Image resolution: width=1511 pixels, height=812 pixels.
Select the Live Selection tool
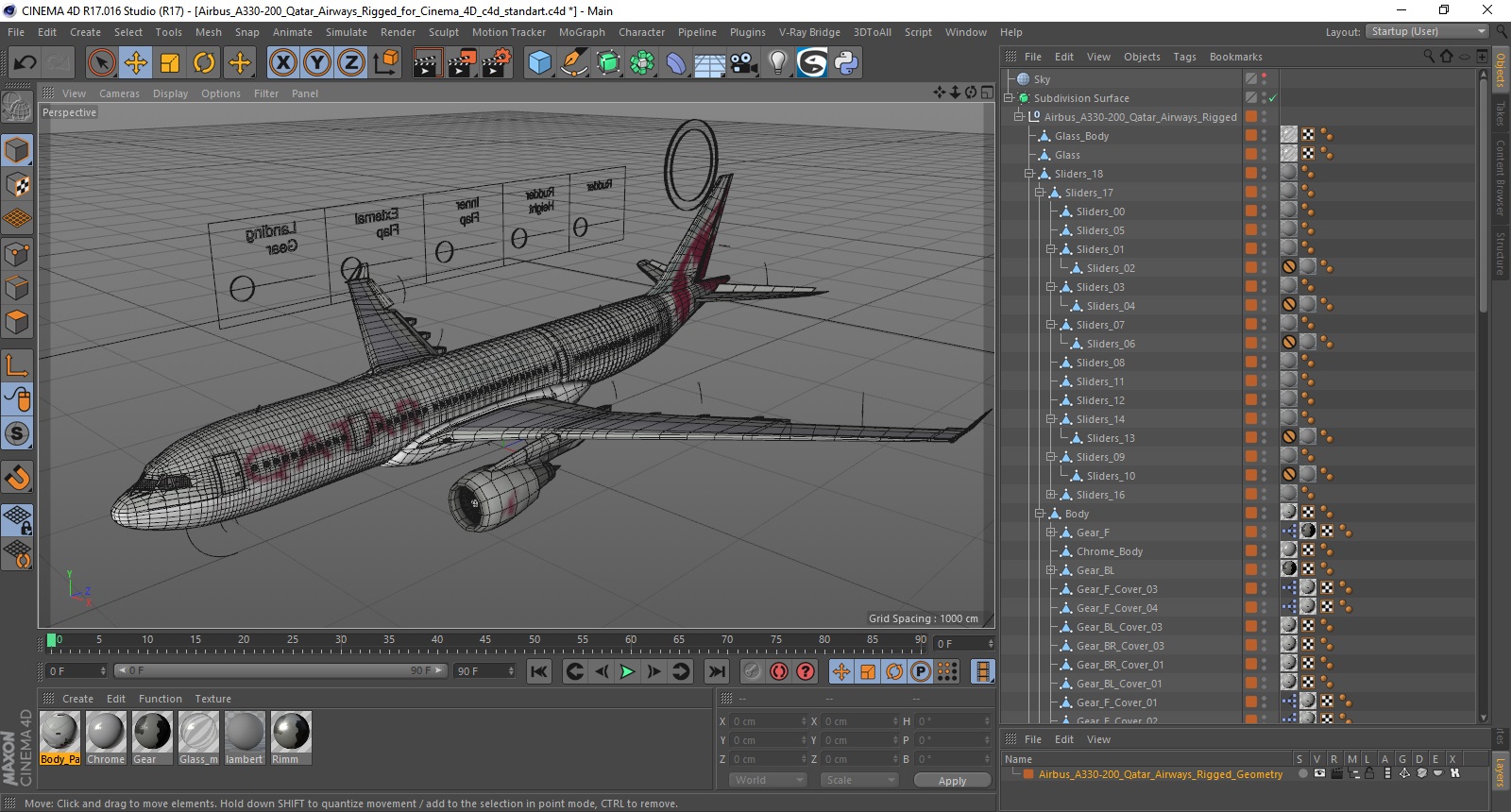coord(101,63)
